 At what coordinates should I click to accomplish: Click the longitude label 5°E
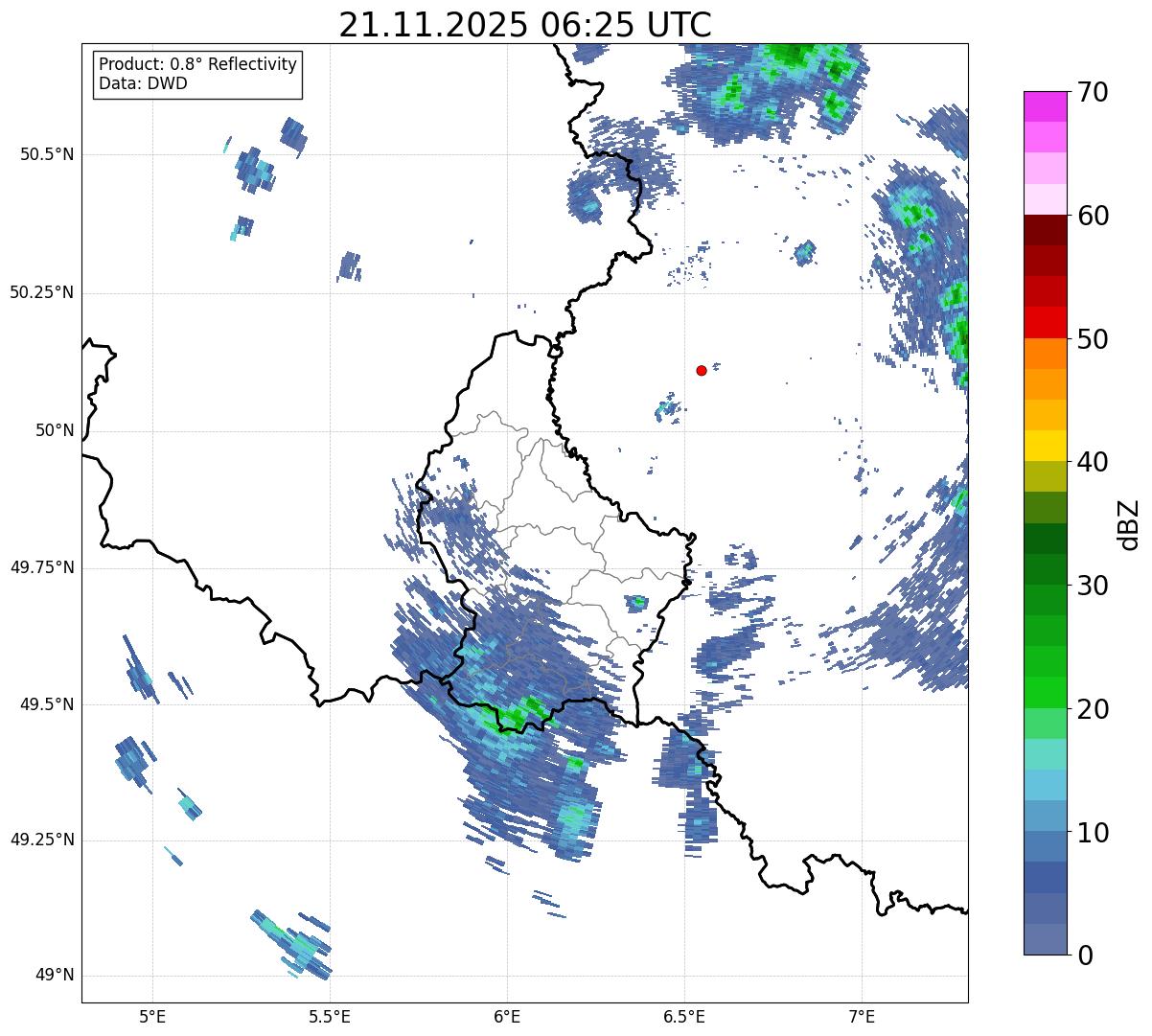(152, 1016)
